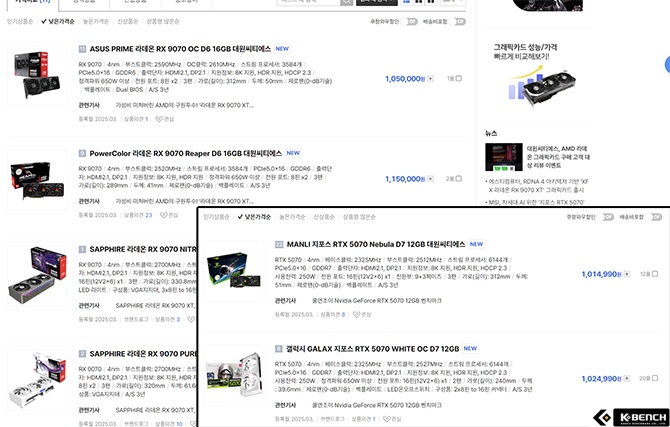Viewport: 670px width, 427px height.
Task: Click the 1,150,000원 price
Action: click(405, 179)
